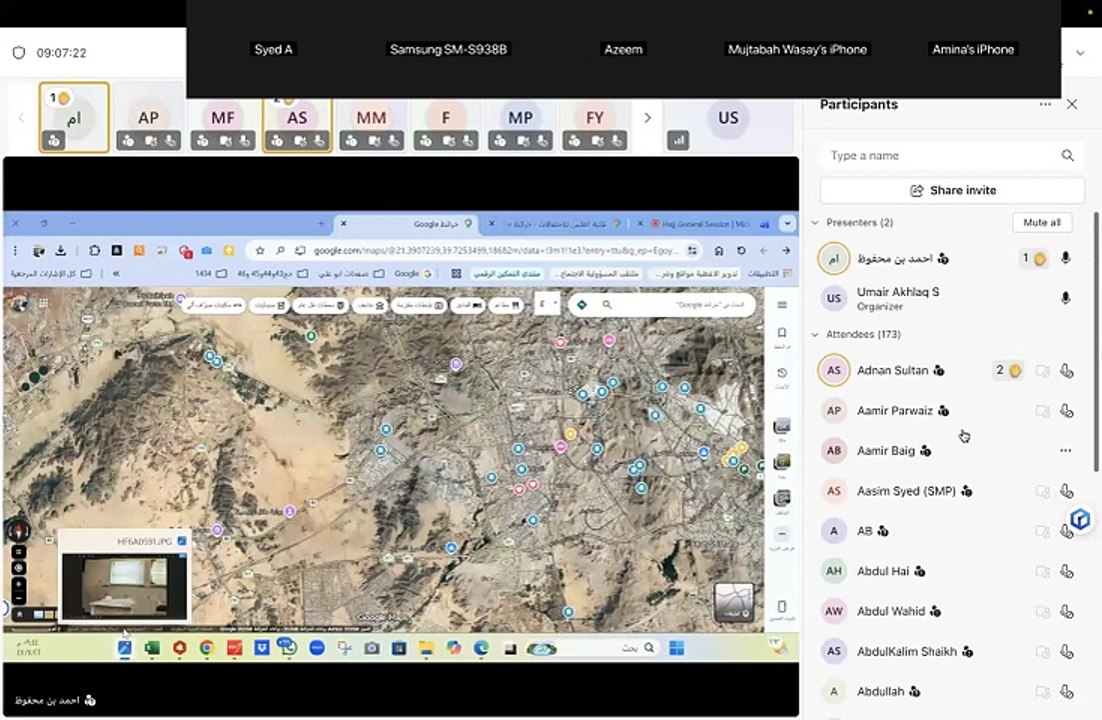Open Chrome from the shared screen taskbar
Viewport: 1102px width, 720px height.
pos(207,648)
